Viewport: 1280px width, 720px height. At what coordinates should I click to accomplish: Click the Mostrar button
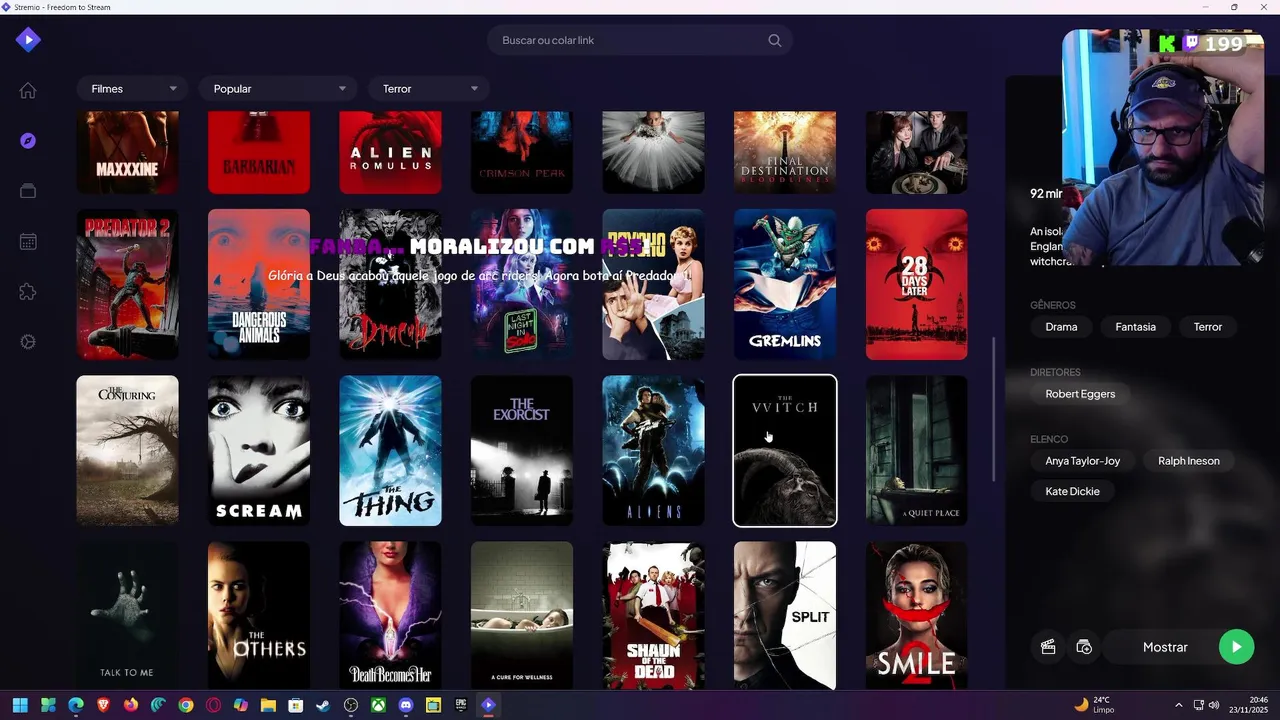tap(1165, 647)
